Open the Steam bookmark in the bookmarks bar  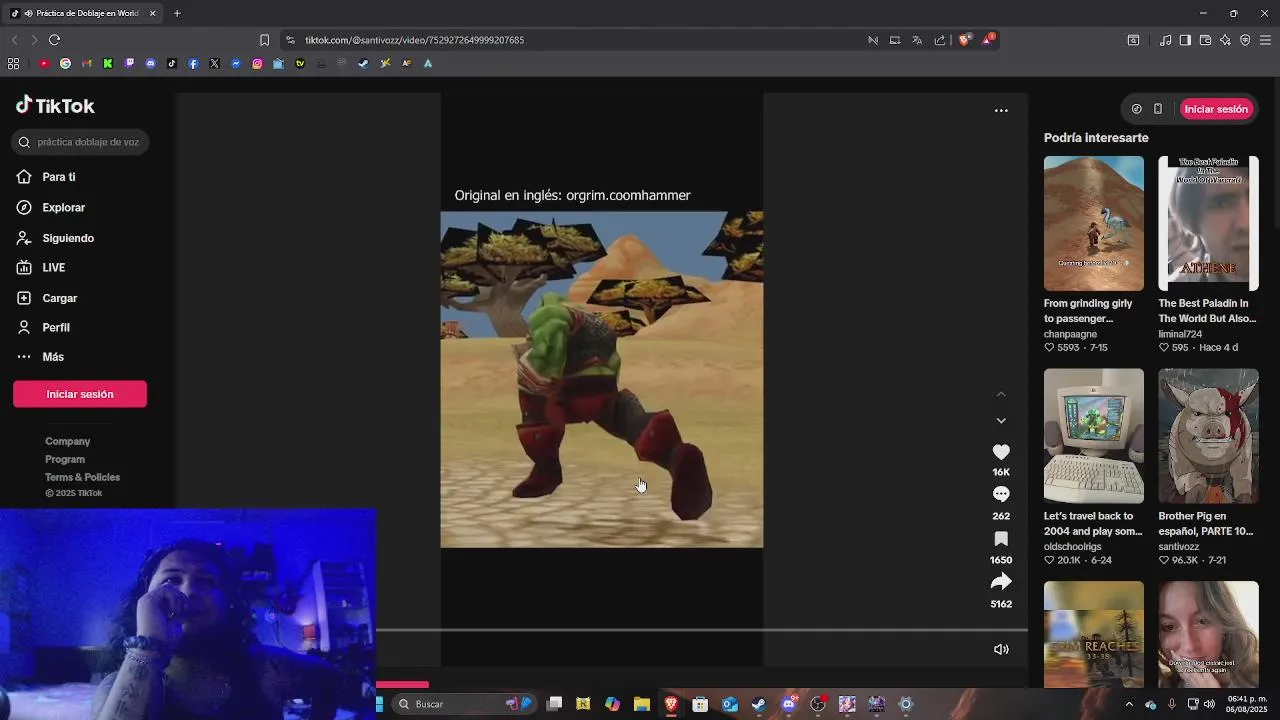click(363, 63)
